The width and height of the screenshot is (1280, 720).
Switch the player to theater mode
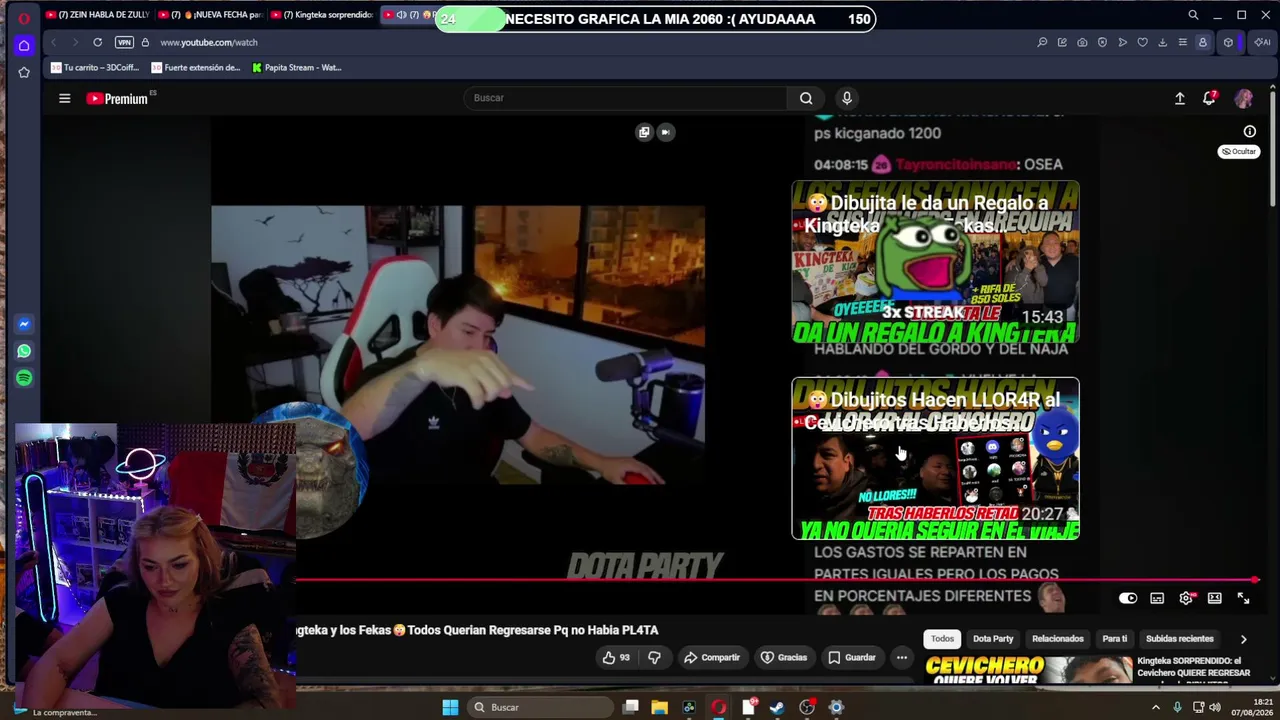1215,598
